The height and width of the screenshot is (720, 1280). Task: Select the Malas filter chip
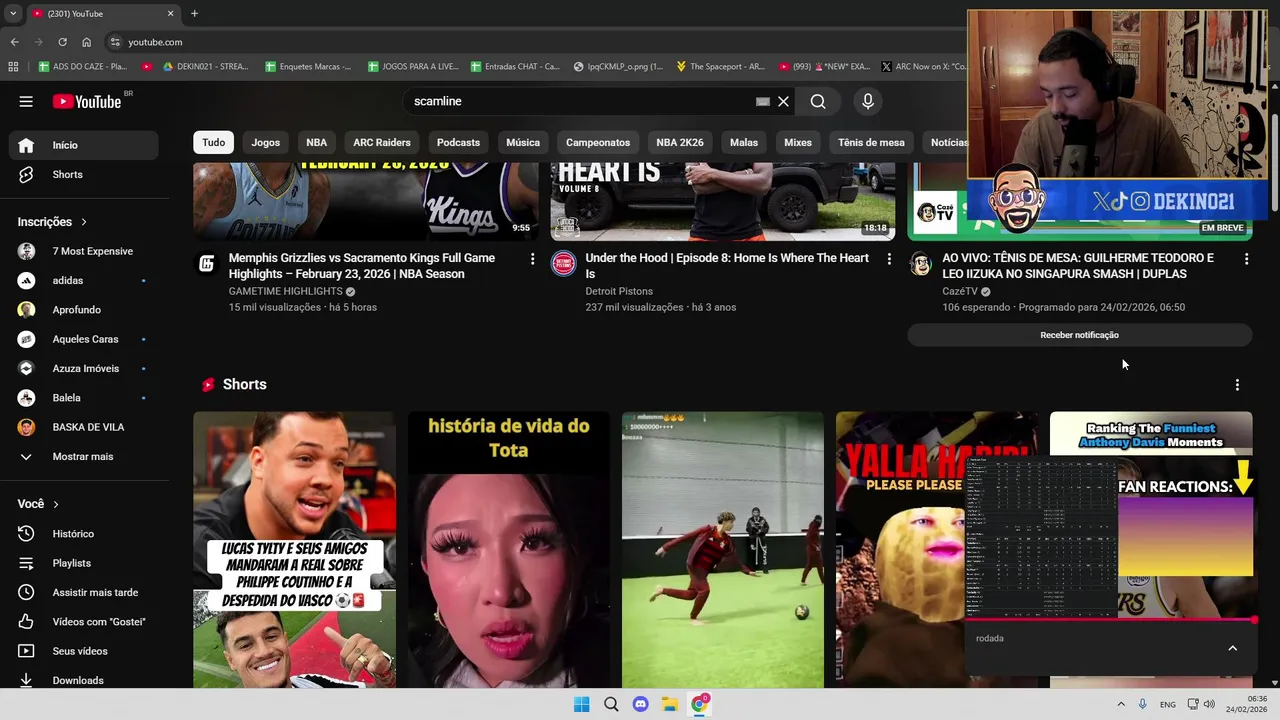(x=744, y=142)
